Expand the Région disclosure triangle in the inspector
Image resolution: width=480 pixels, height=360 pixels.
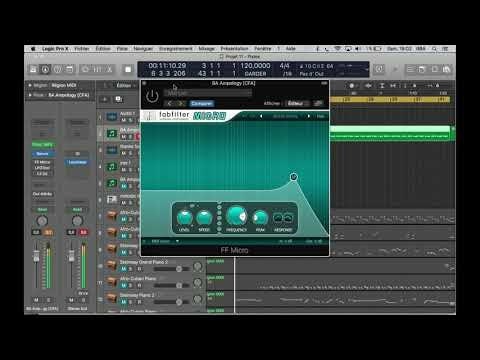30,85
